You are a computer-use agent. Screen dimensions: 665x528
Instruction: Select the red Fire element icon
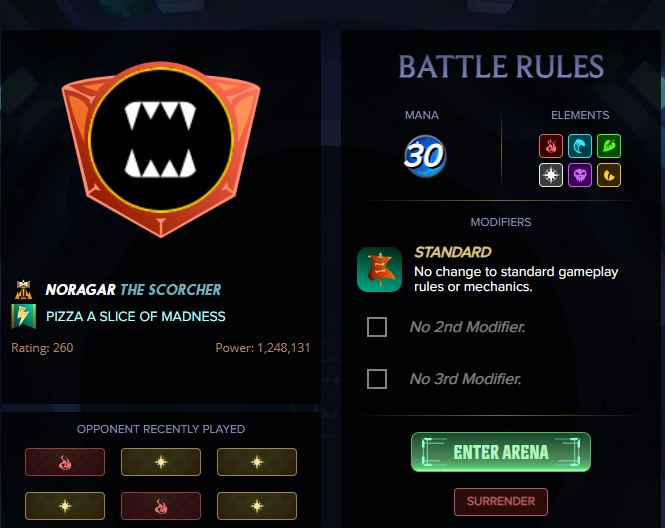(550, 146)
